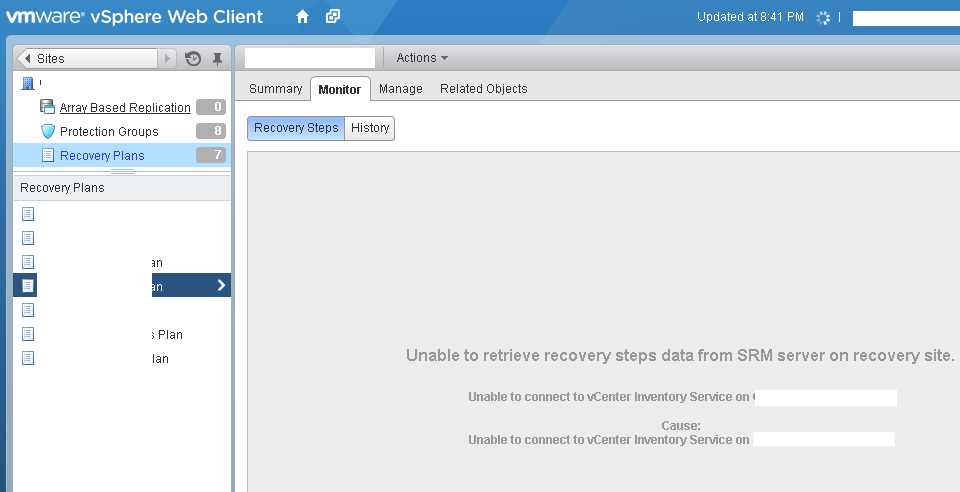Click the 'Unable to retrieve recovery steps' message
The image size is (960, 492).
(680, 356)
